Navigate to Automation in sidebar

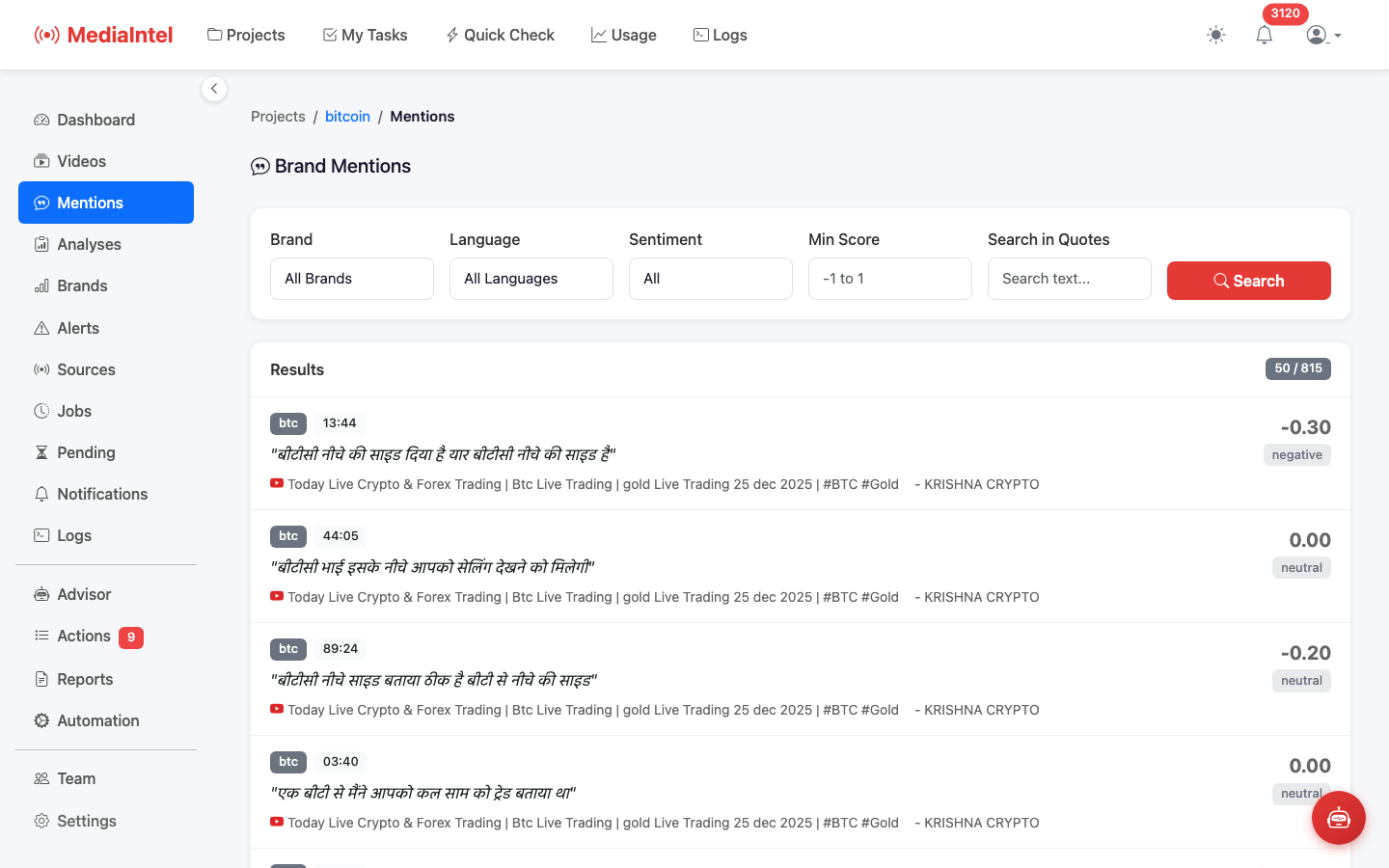[97, 720]
